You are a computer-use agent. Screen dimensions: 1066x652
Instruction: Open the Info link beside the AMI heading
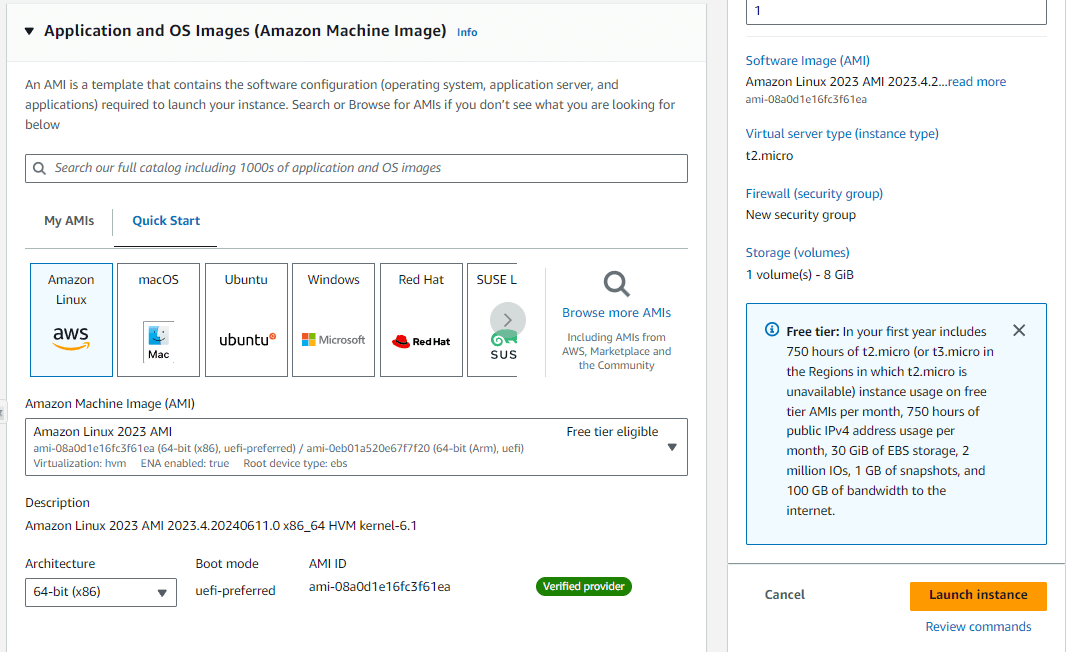467,32
